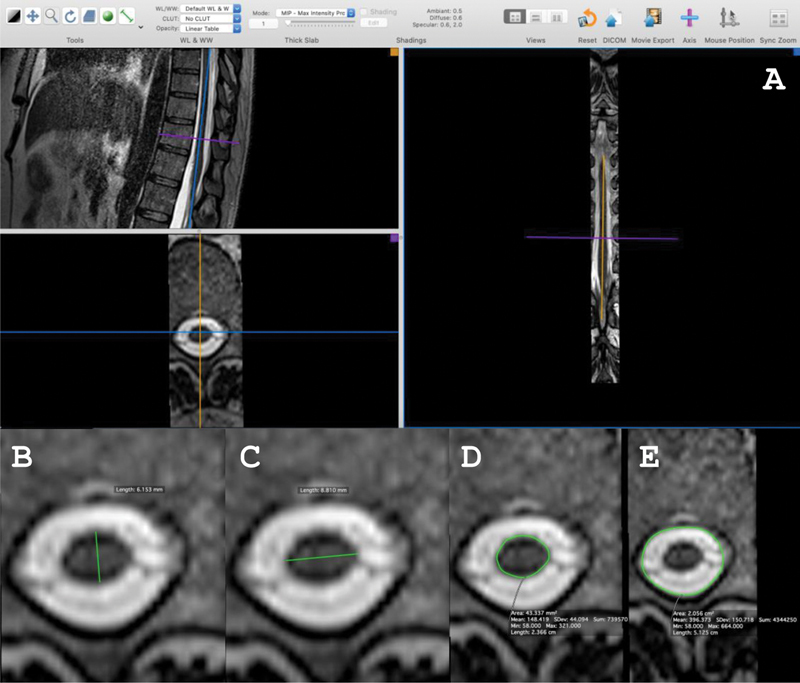Toggle Sync Zoom
The width and height of the screenshot is (800, 683).
point(777,17)
